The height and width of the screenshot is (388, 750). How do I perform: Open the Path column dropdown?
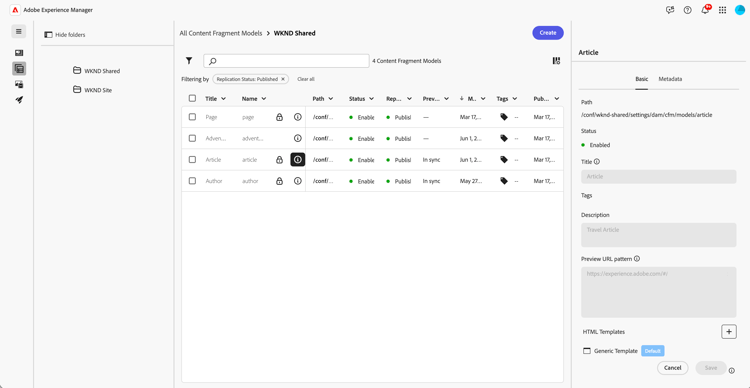coord(331,99)
